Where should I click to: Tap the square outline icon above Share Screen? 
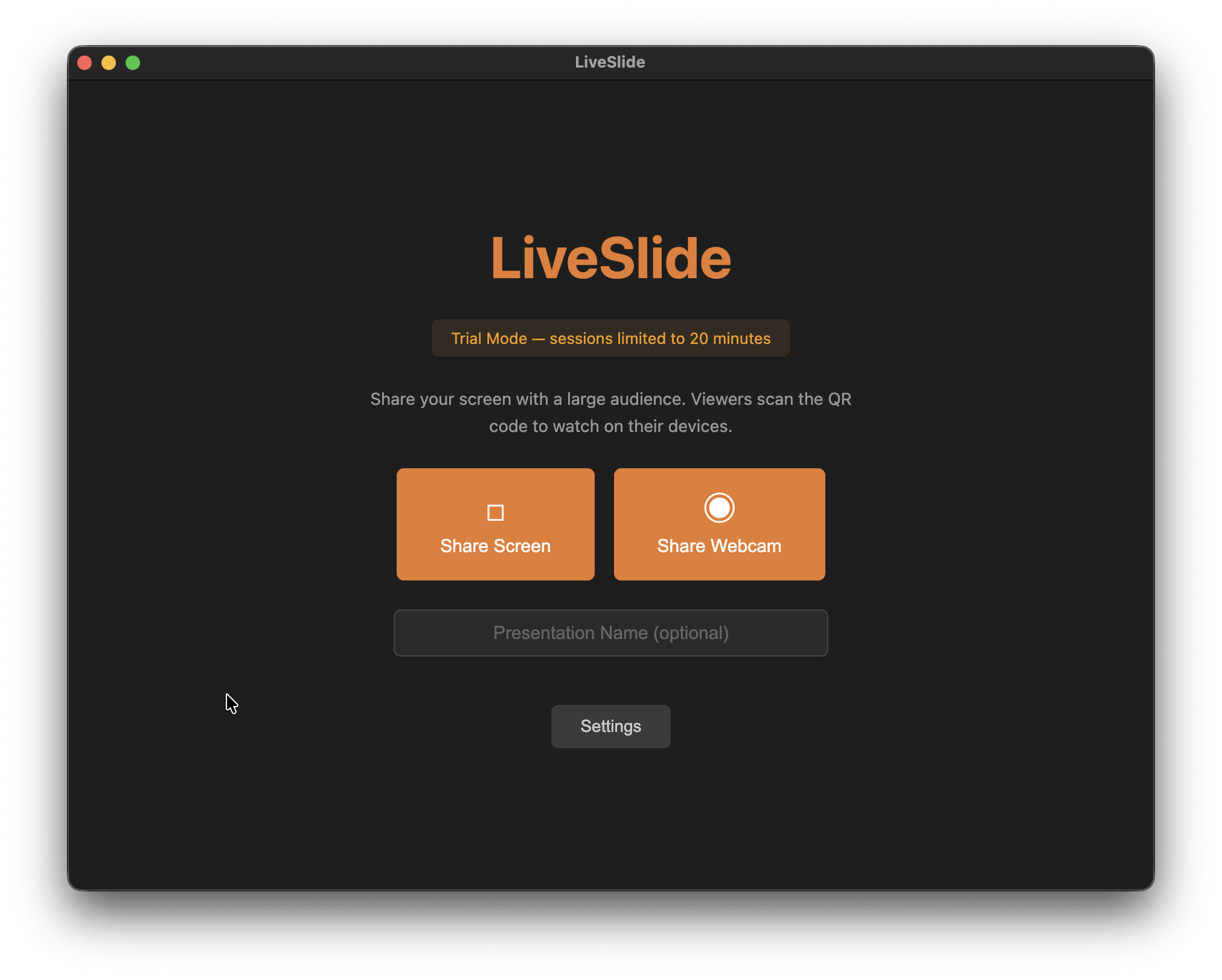click(x=495, y=512)
